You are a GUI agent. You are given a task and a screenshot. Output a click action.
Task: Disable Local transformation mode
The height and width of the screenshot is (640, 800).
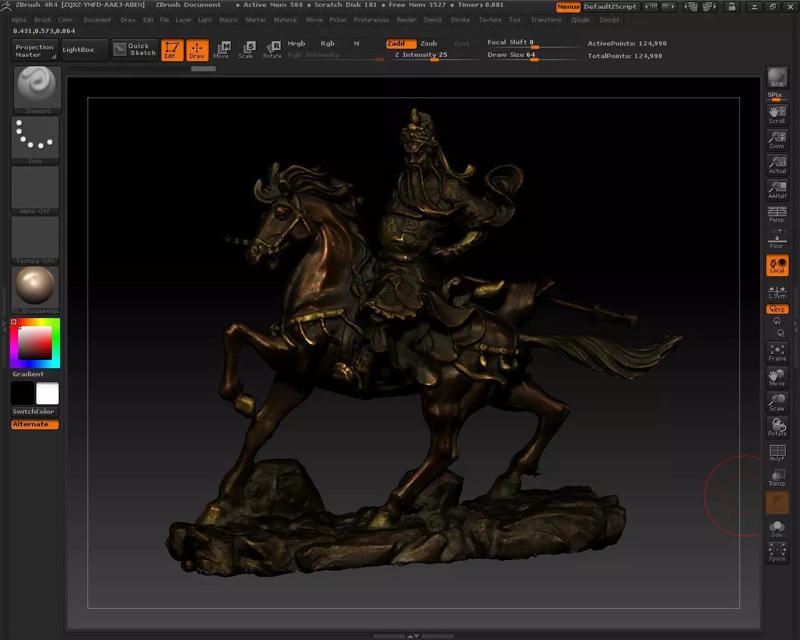click(777, 265)
